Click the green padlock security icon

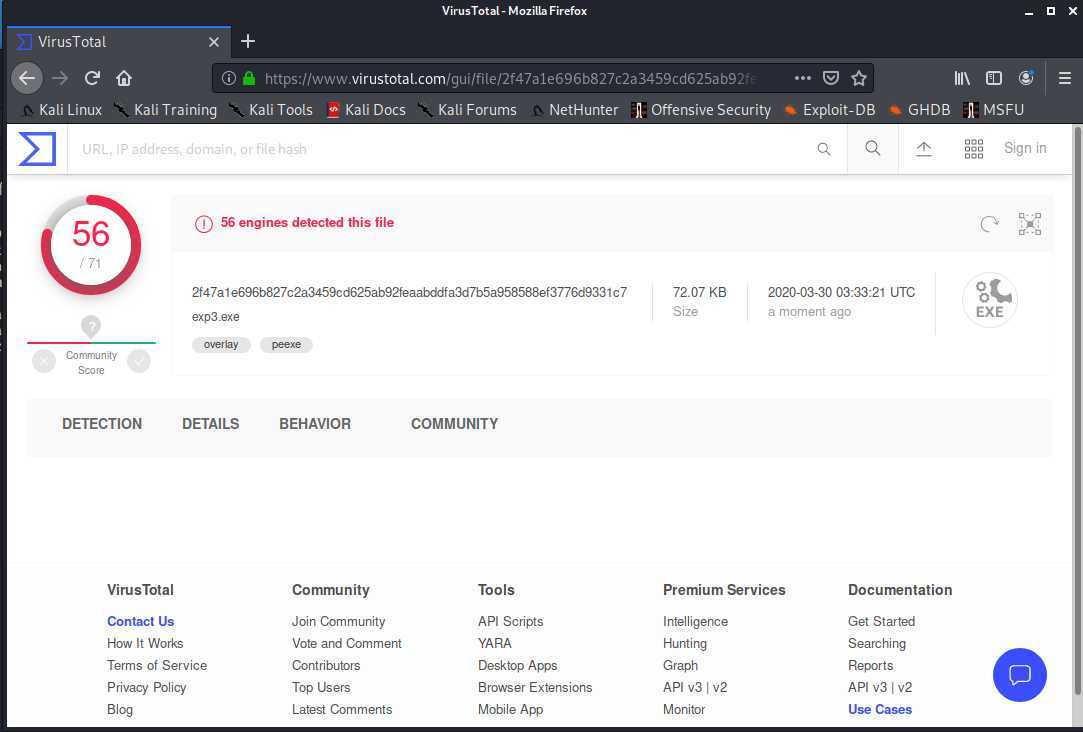coord(249,78)
